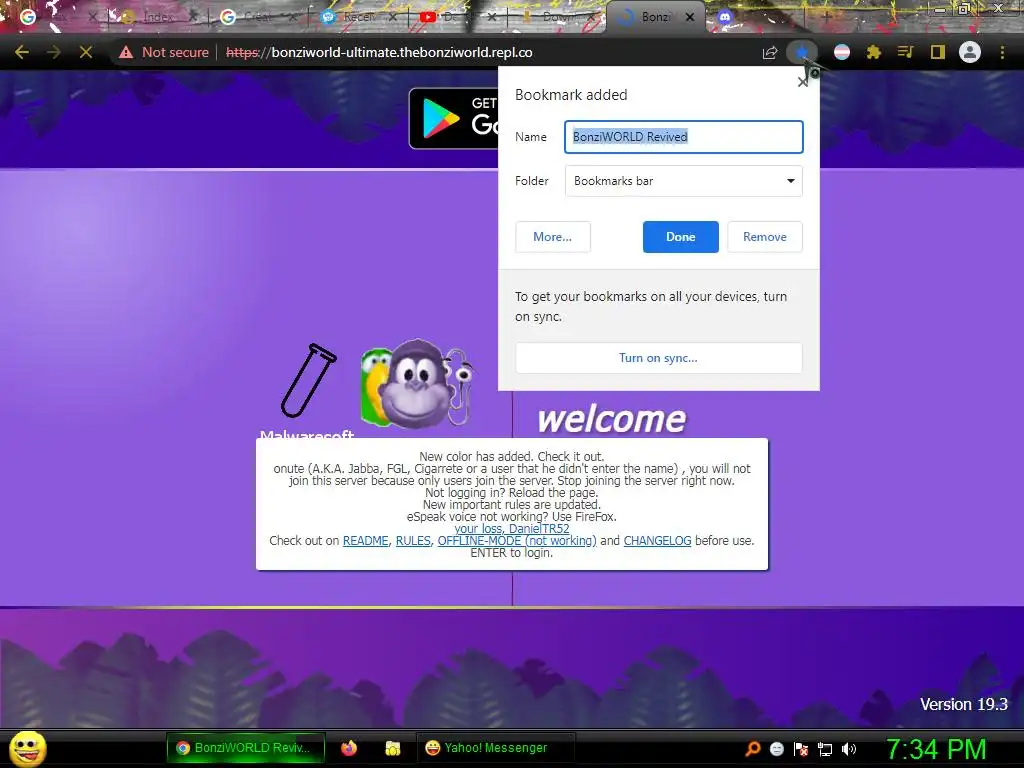This screenshot has height=768, width=1024.
Task: Open the volume speaker tray icon
Action: 849,749
